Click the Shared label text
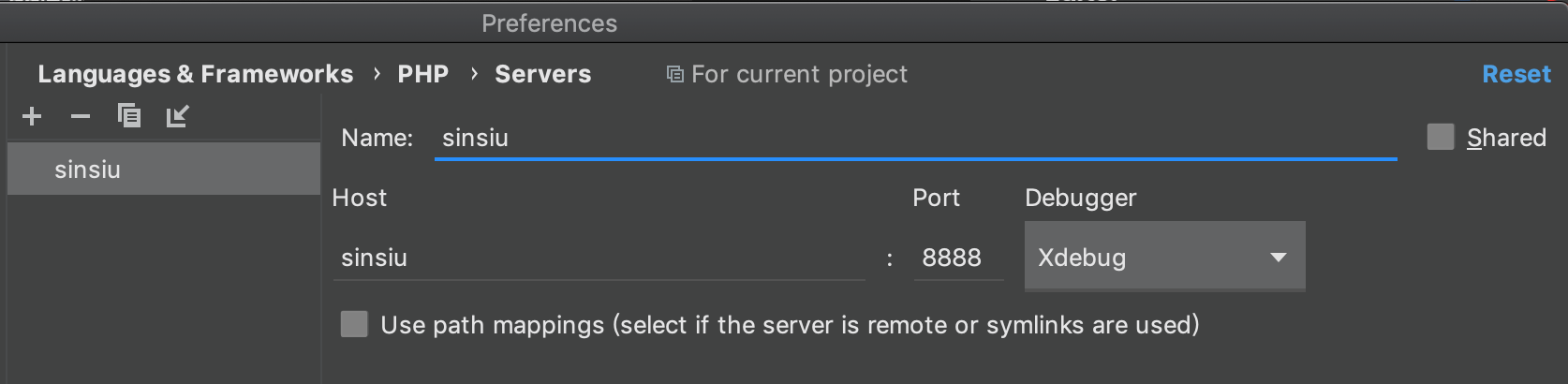1568x384 pixels. tap(1506, 138)
